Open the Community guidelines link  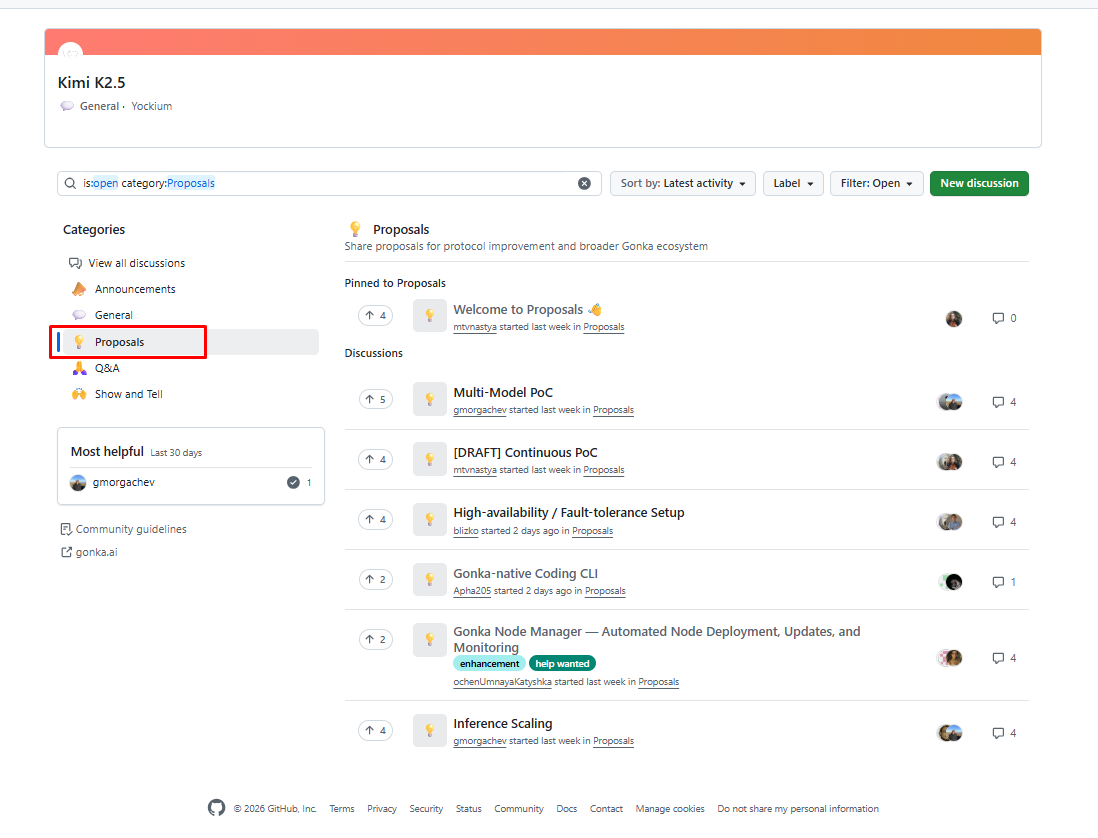[x=131, y=529]
